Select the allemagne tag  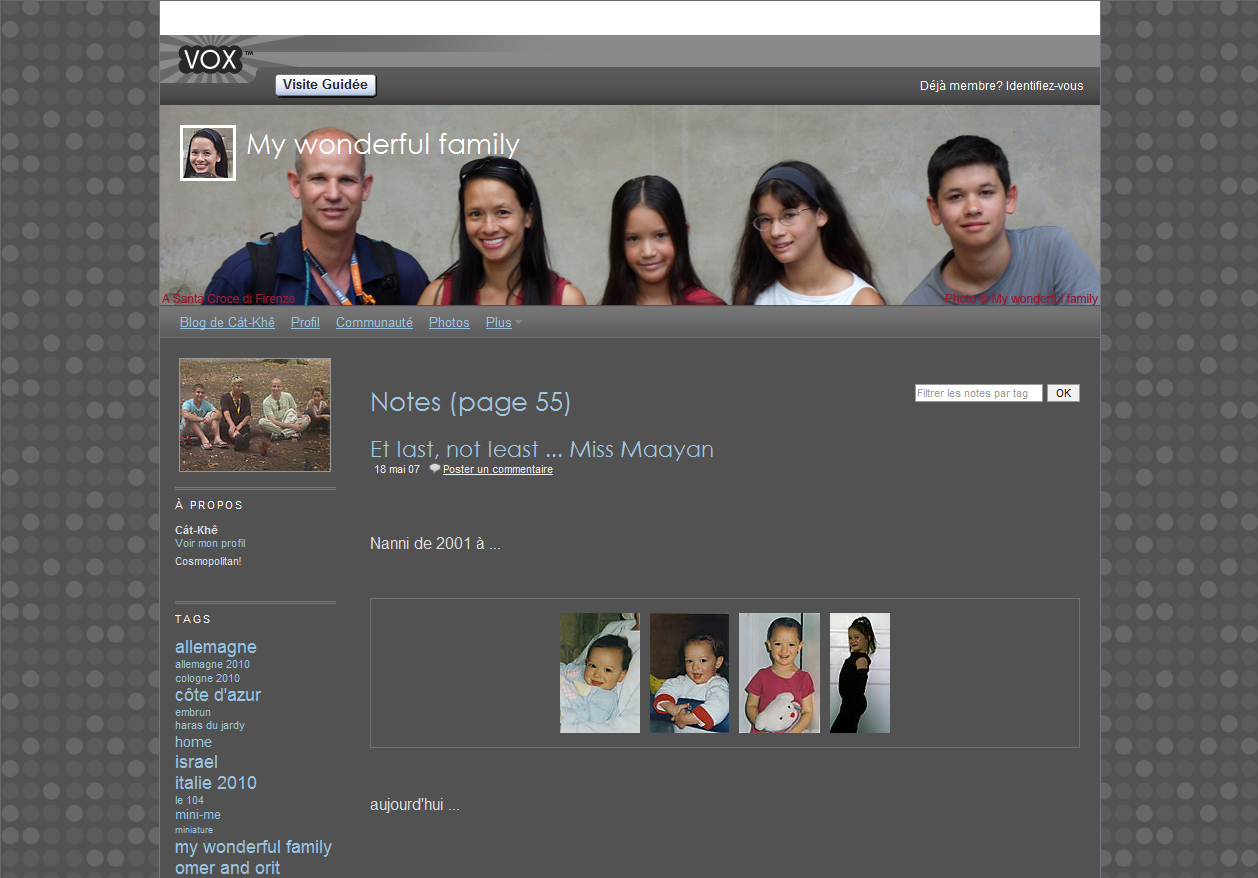tap(215, 647)
